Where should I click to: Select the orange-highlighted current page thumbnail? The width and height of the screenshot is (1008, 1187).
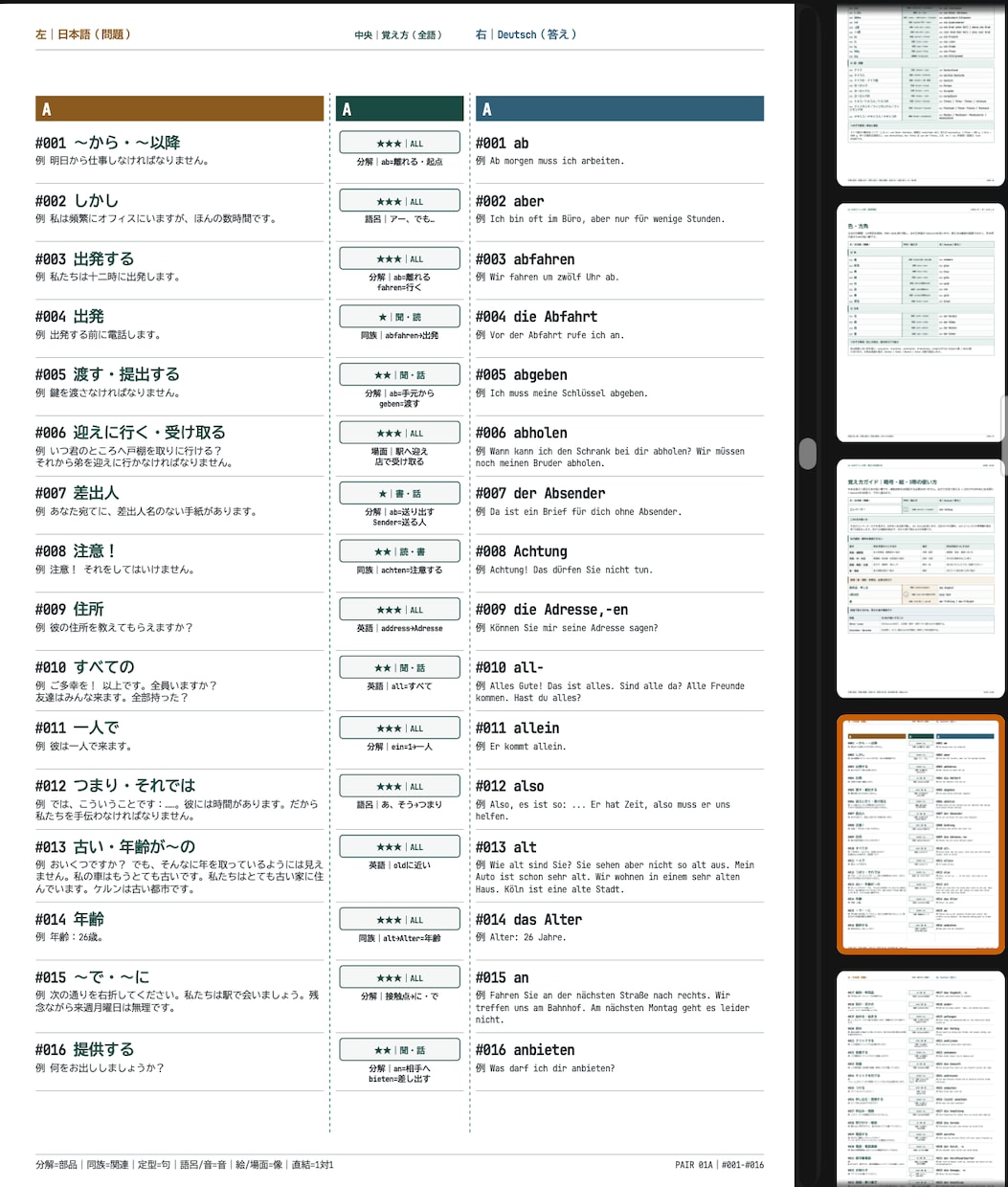921,834
